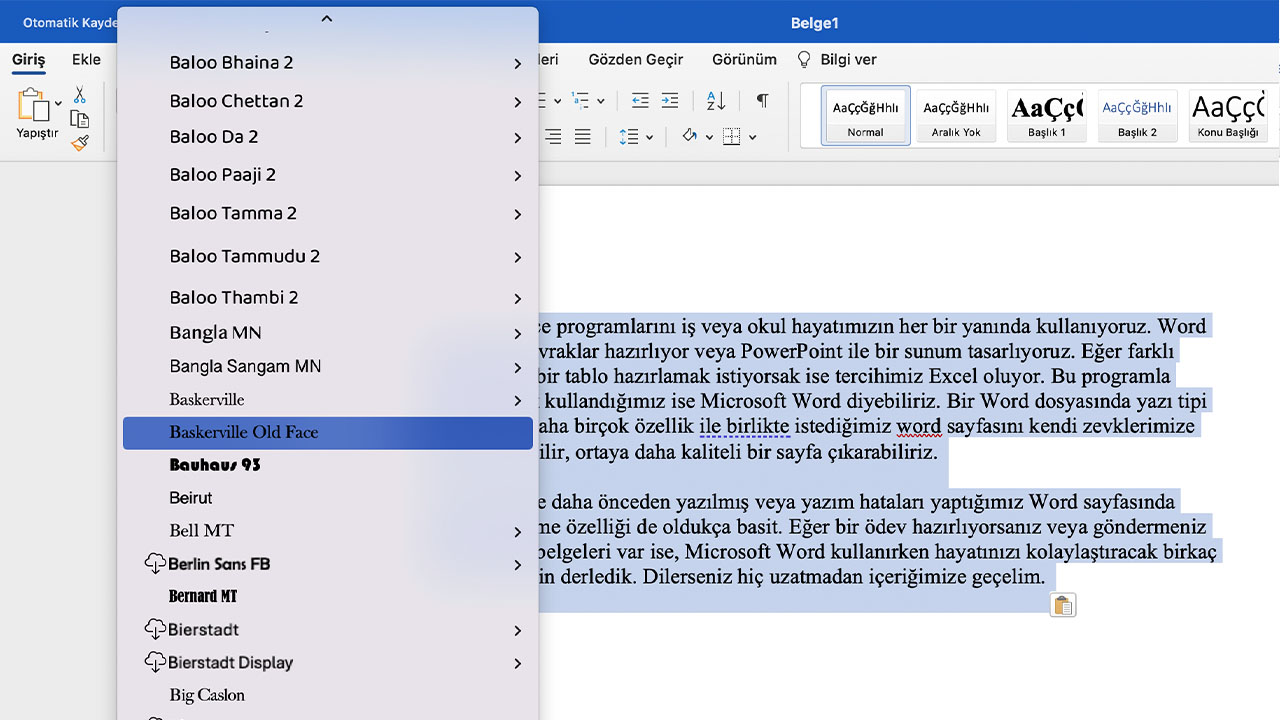The image size is (1280, 720).
Task: Toggle paragraph marks visibility
Action: click(x=763, y=101)
